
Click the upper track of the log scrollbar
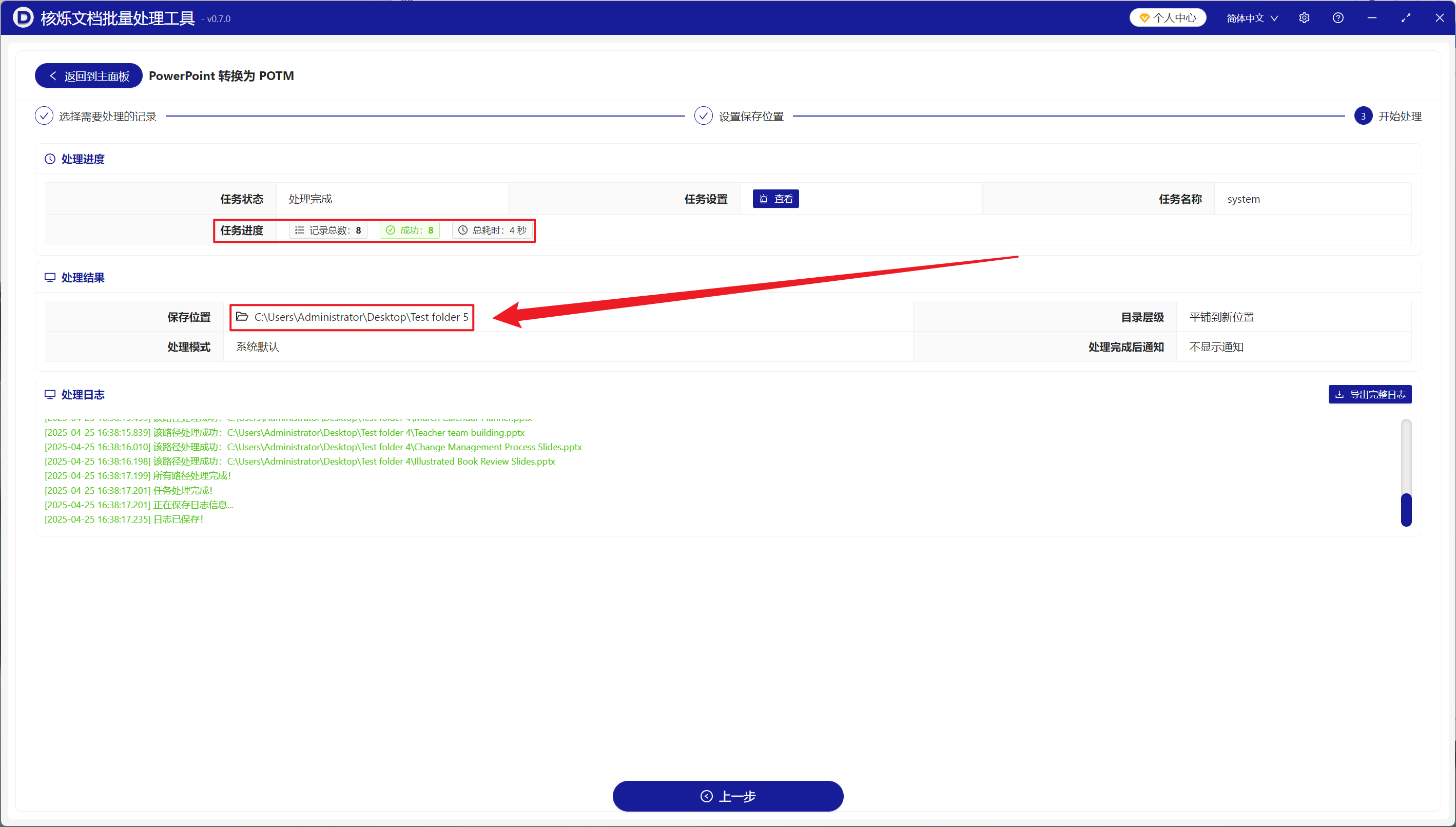click(1406, 455)
